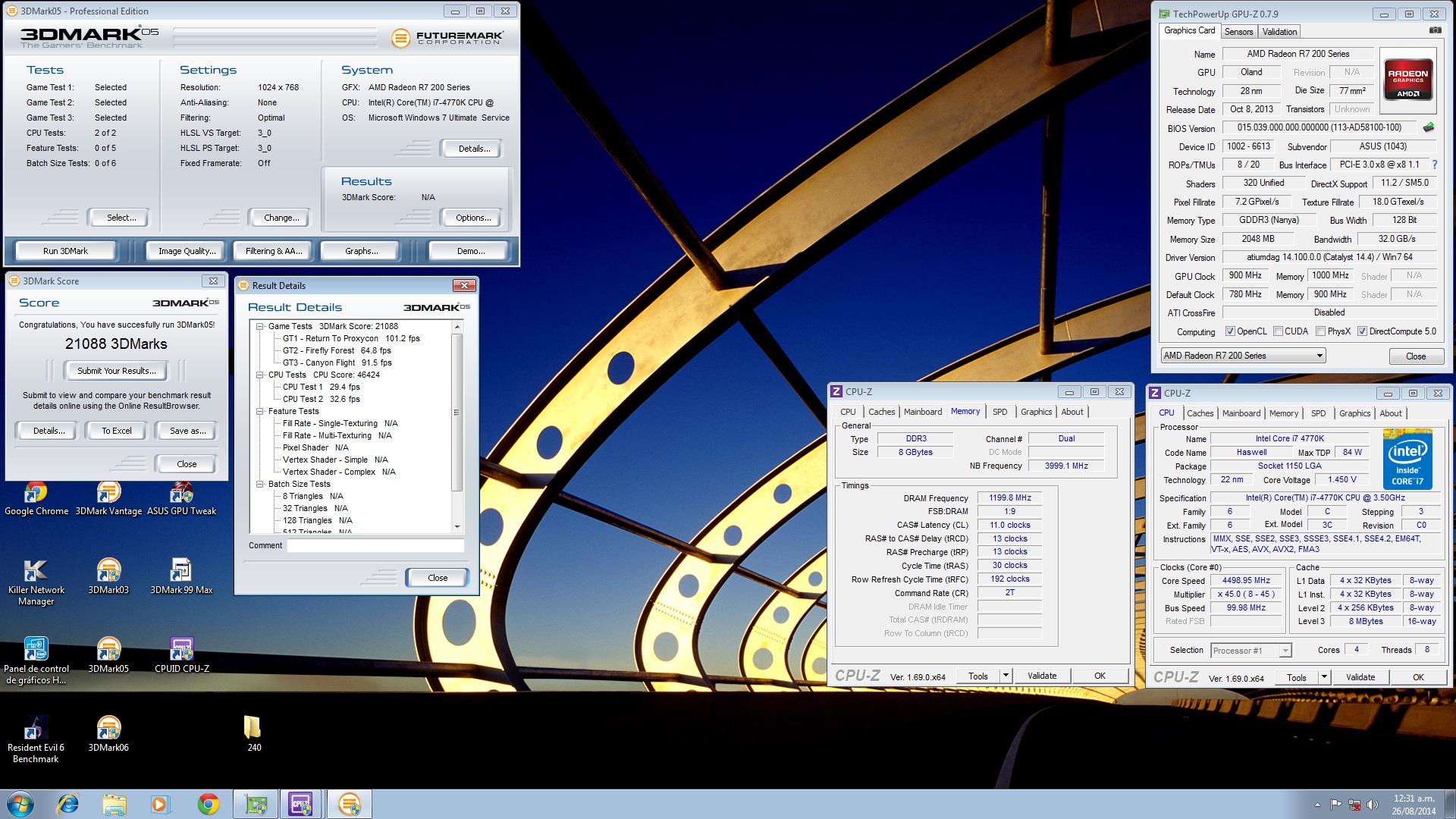The height and width of the screenshot is (819, 1456).
Task: Click Save as button in Score window
Action: pyautogui.click(x=187, y=431)
